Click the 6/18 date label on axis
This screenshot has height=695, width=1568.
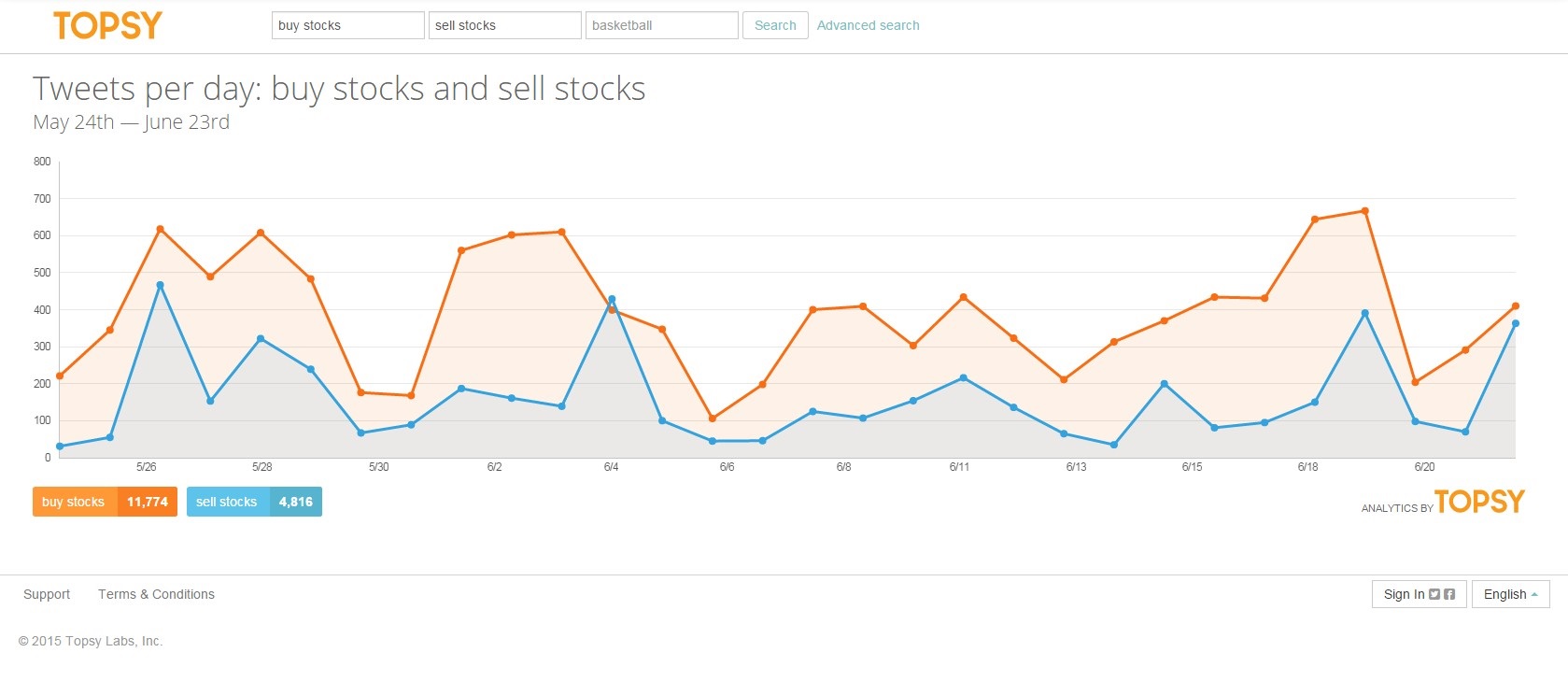(1307, 467)
